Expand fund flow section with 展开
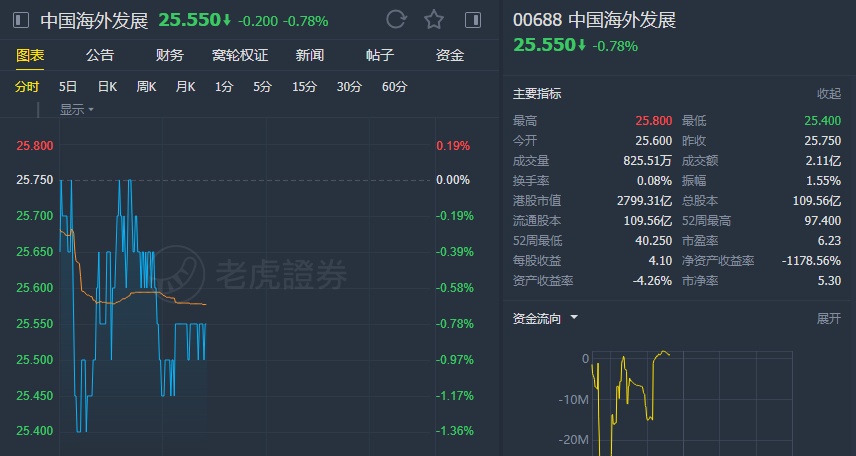 829,318
